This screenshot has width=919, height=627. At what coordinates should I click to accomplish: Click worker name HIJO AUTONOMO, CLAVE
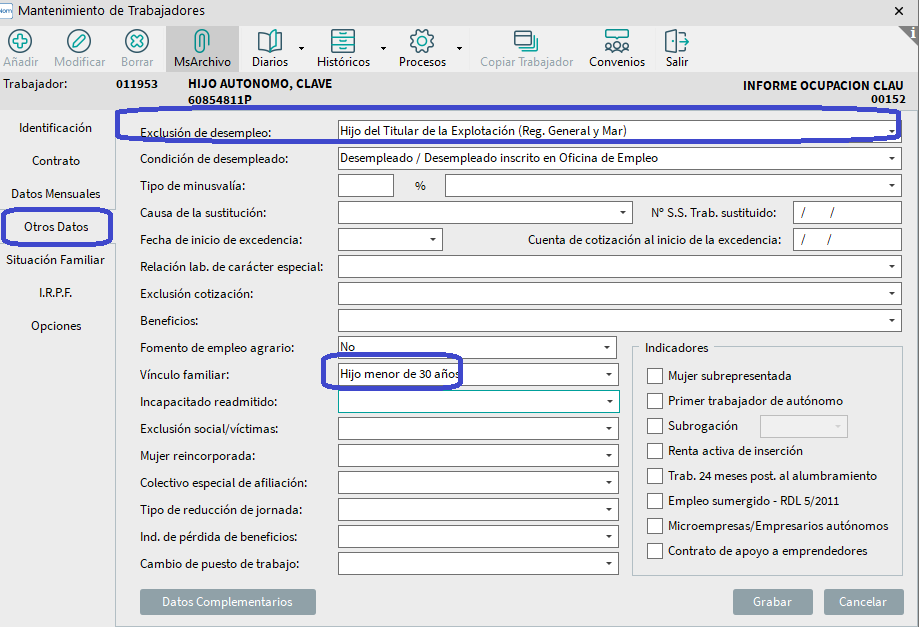tap(260, 84)
